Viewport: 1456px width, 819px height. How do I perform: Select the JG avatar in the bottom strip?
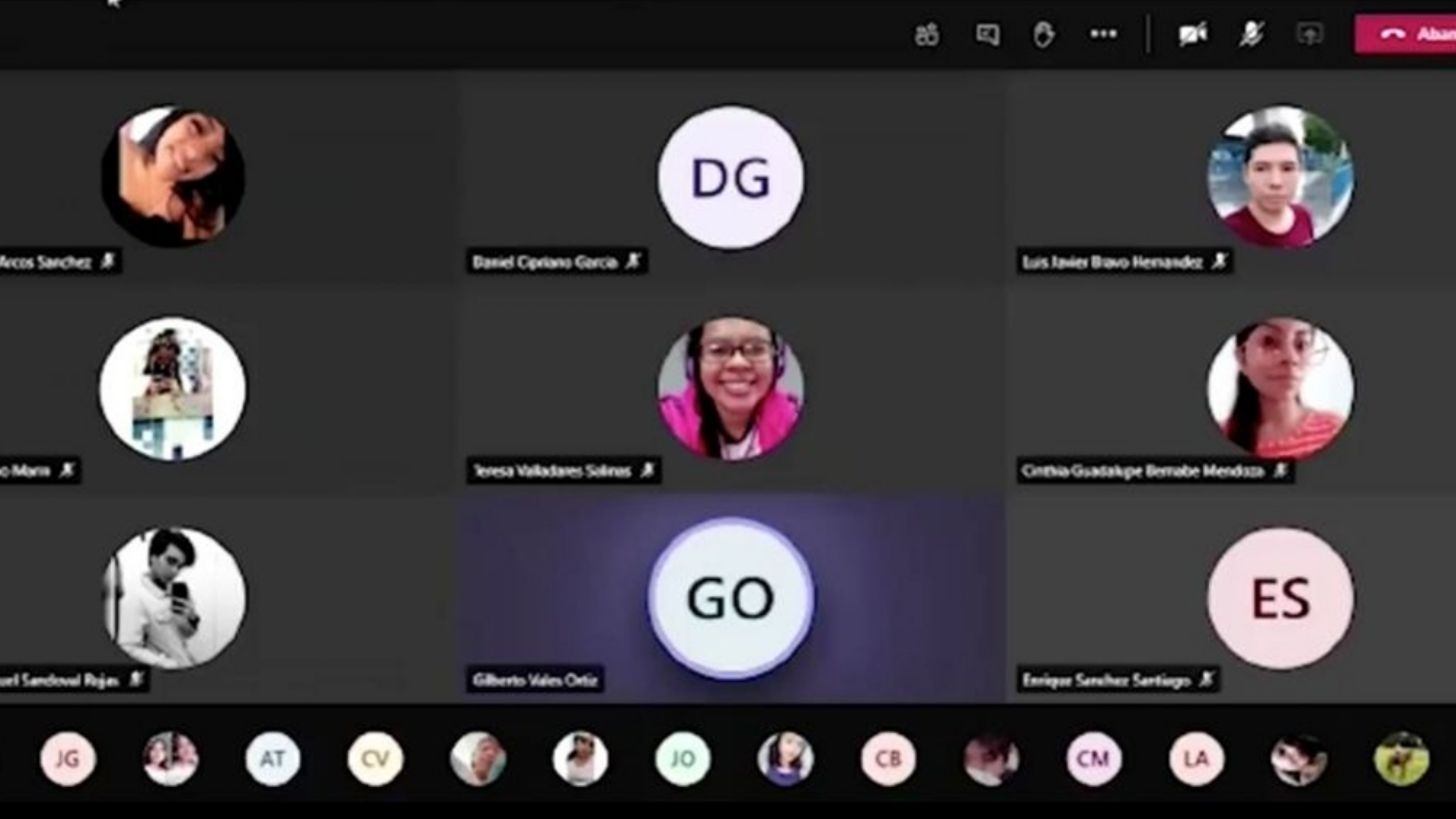(x=68, y=759)
